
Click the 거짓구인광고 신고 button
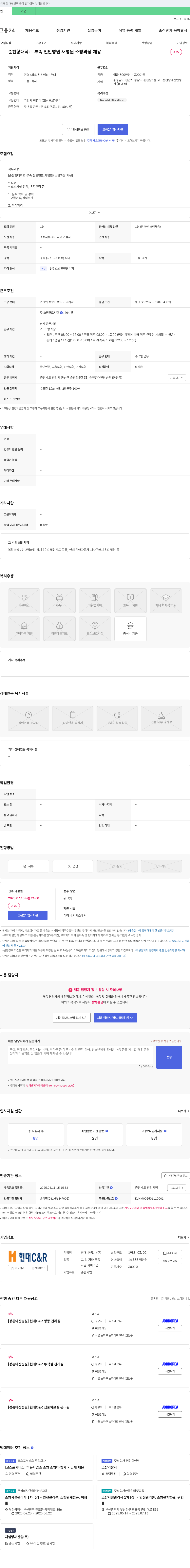(175, 1175)
